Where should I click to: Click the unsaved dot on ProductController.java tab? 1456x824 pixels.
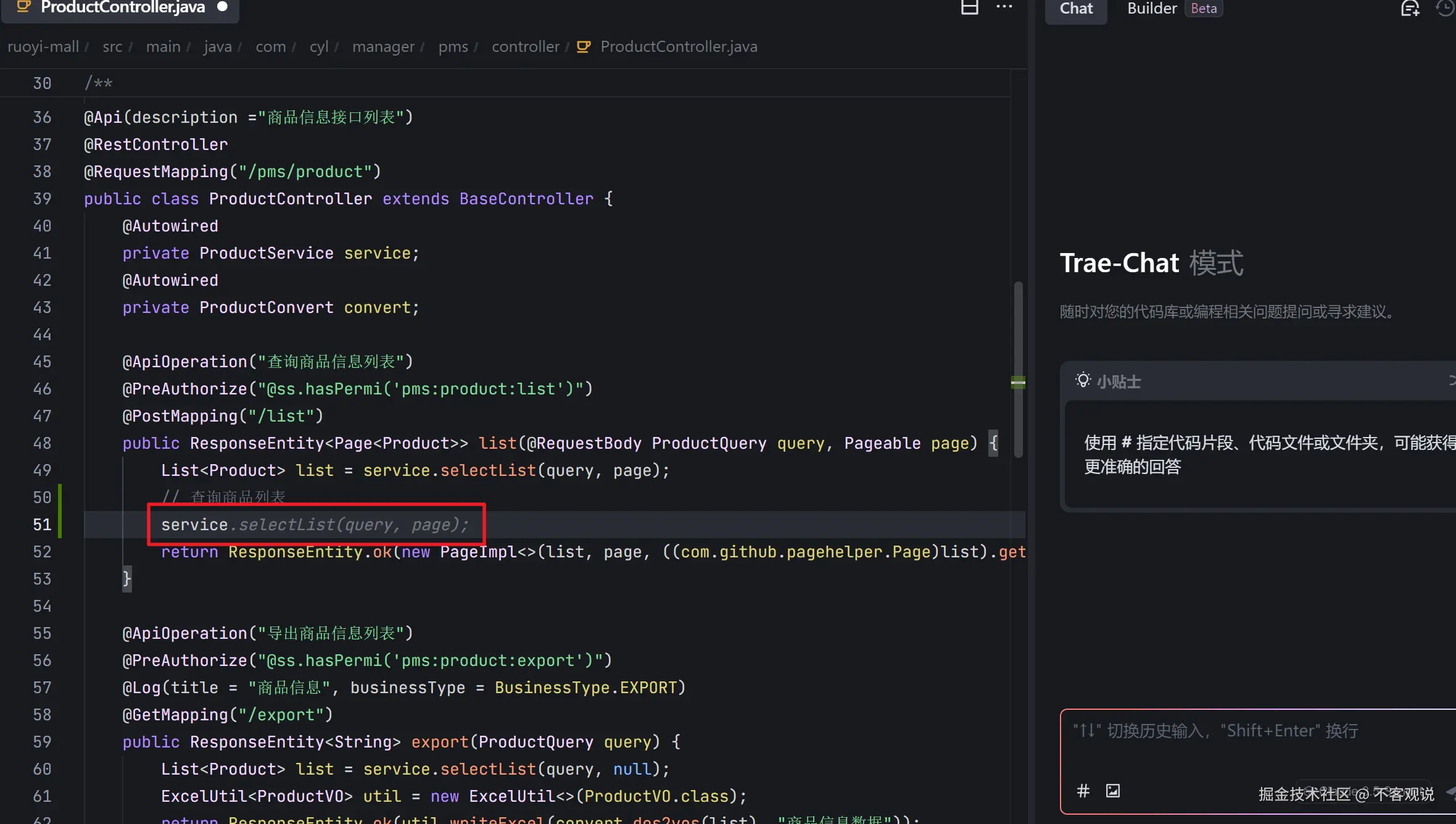(223, 7)
